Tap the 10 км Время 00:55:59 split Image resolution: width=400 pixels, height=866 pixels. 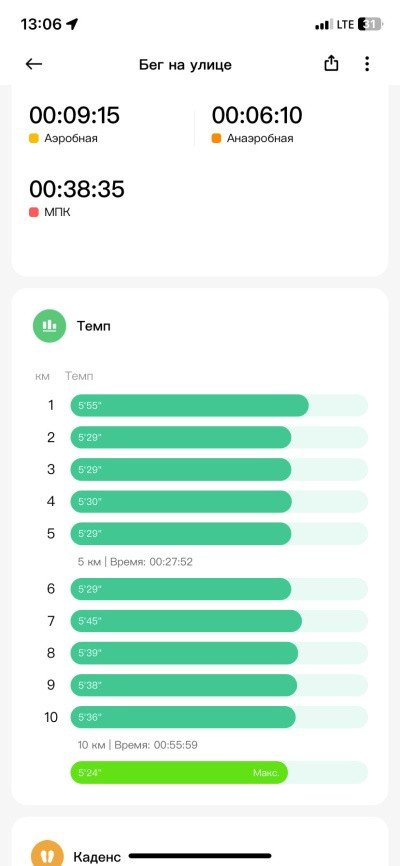pyautogui.click(x=138, y=745)
